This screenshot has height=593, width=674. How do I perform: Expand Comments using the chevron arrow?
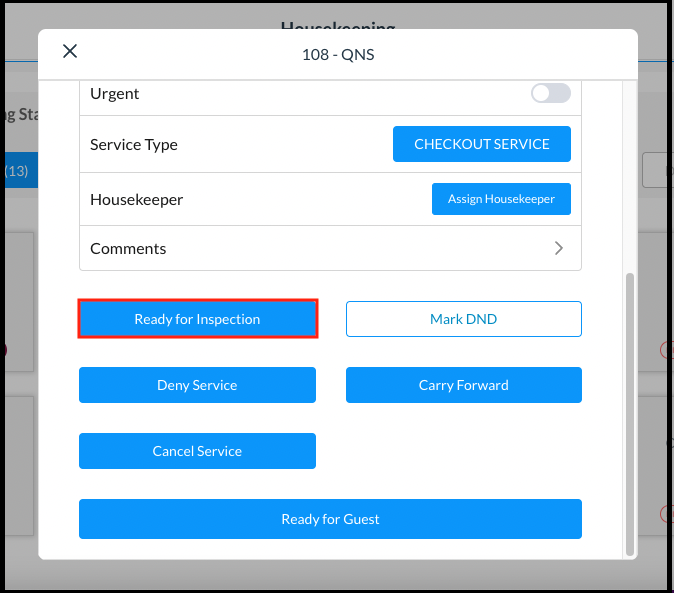point(559,248)
